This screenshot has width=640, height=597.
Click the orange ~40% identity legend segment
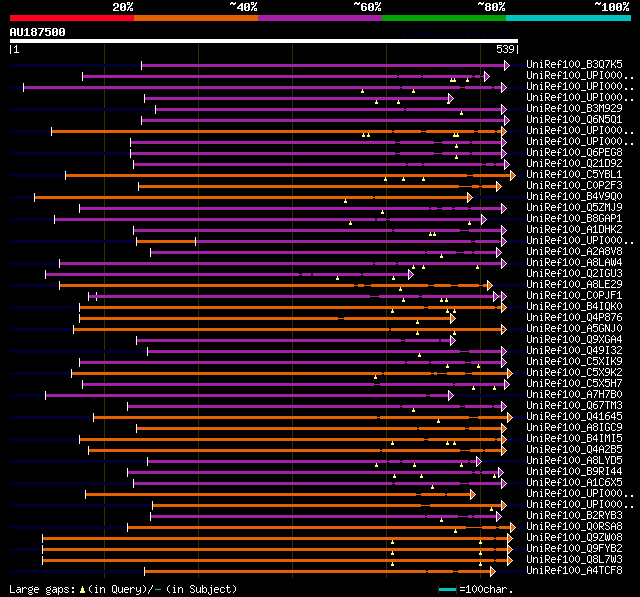point(196,18)
